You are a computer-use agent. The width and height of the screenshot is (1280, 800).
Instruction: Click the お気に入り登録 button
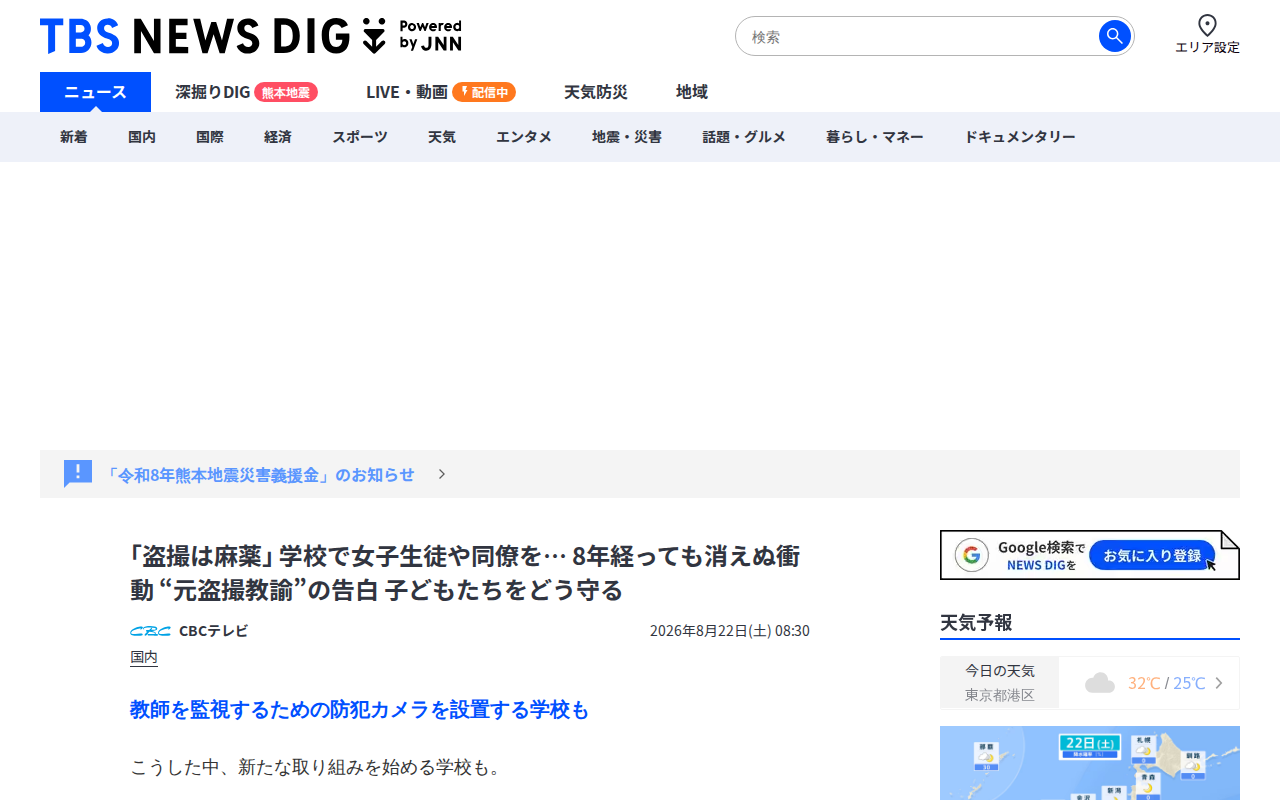(x=1152, y=555)
